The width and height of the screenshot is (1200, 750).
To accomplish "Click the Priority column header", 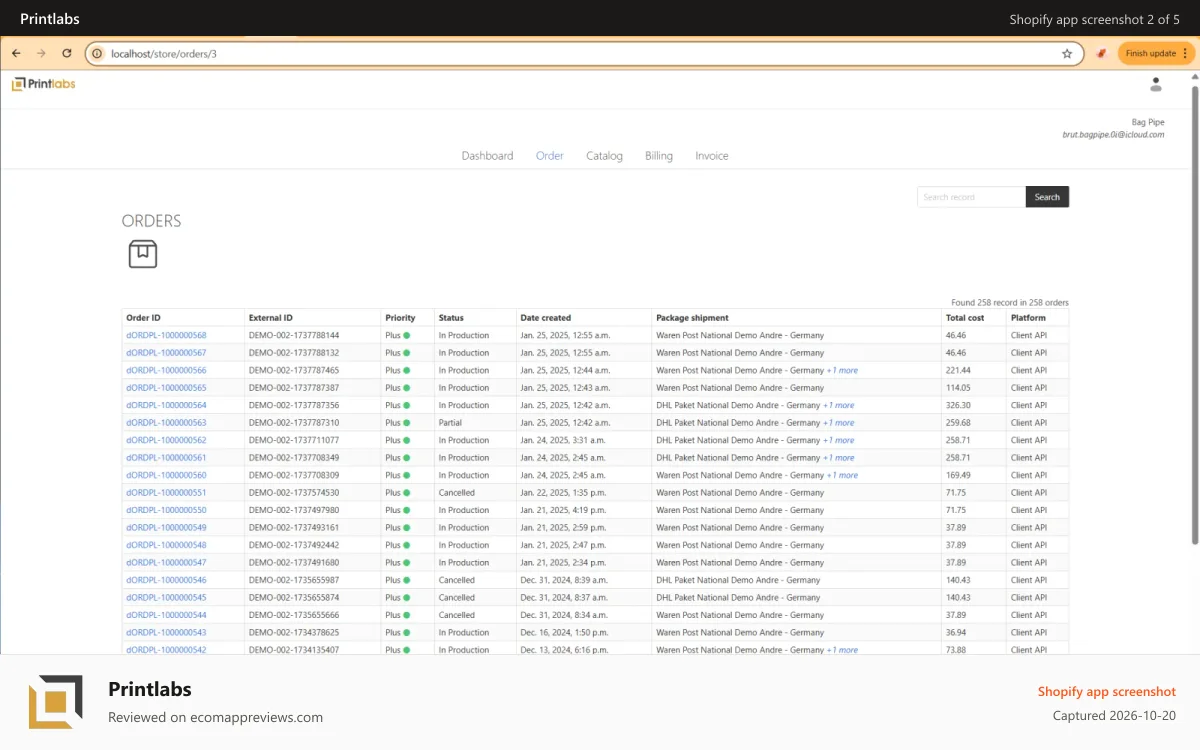I will click(x=400, y=318).
